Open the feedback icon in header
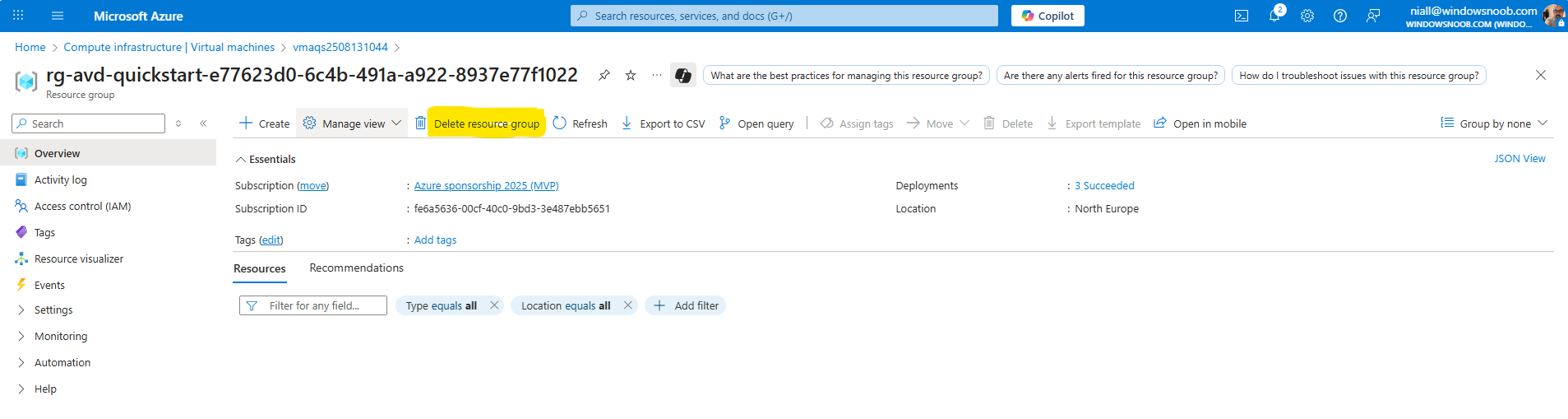1568x419 pixels. 1373,16
